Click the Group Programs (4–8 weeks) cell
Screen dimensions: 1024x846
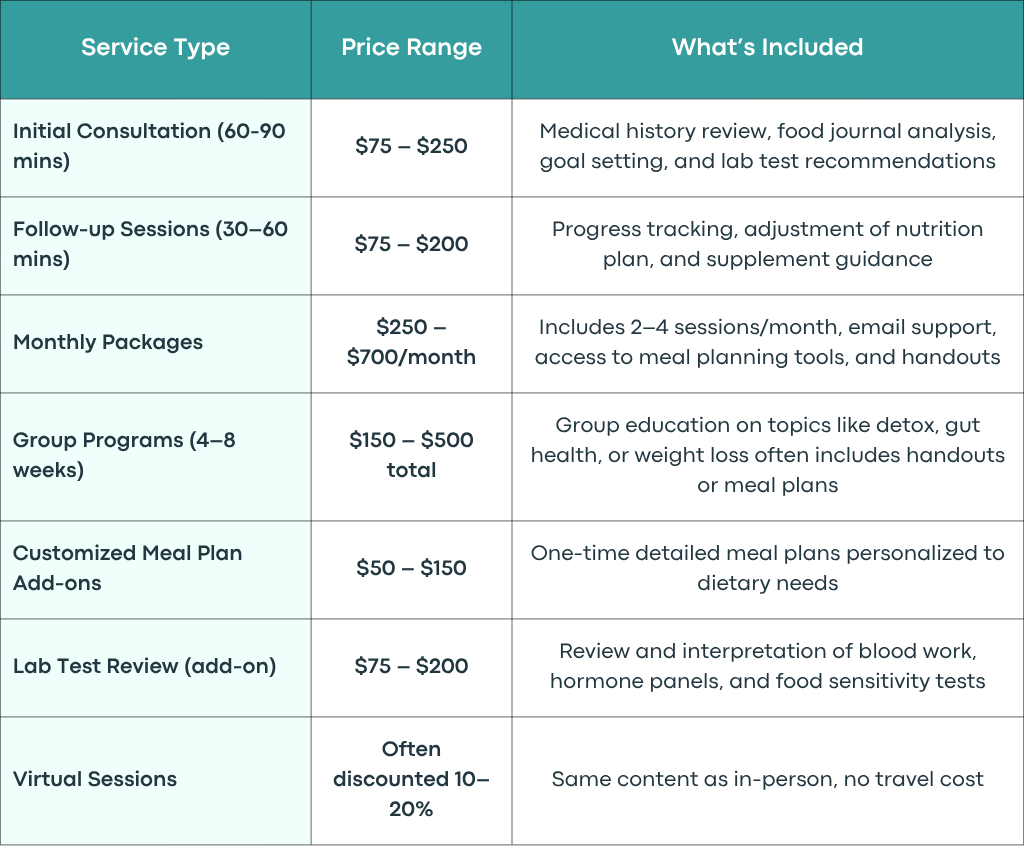coord(155,455)
